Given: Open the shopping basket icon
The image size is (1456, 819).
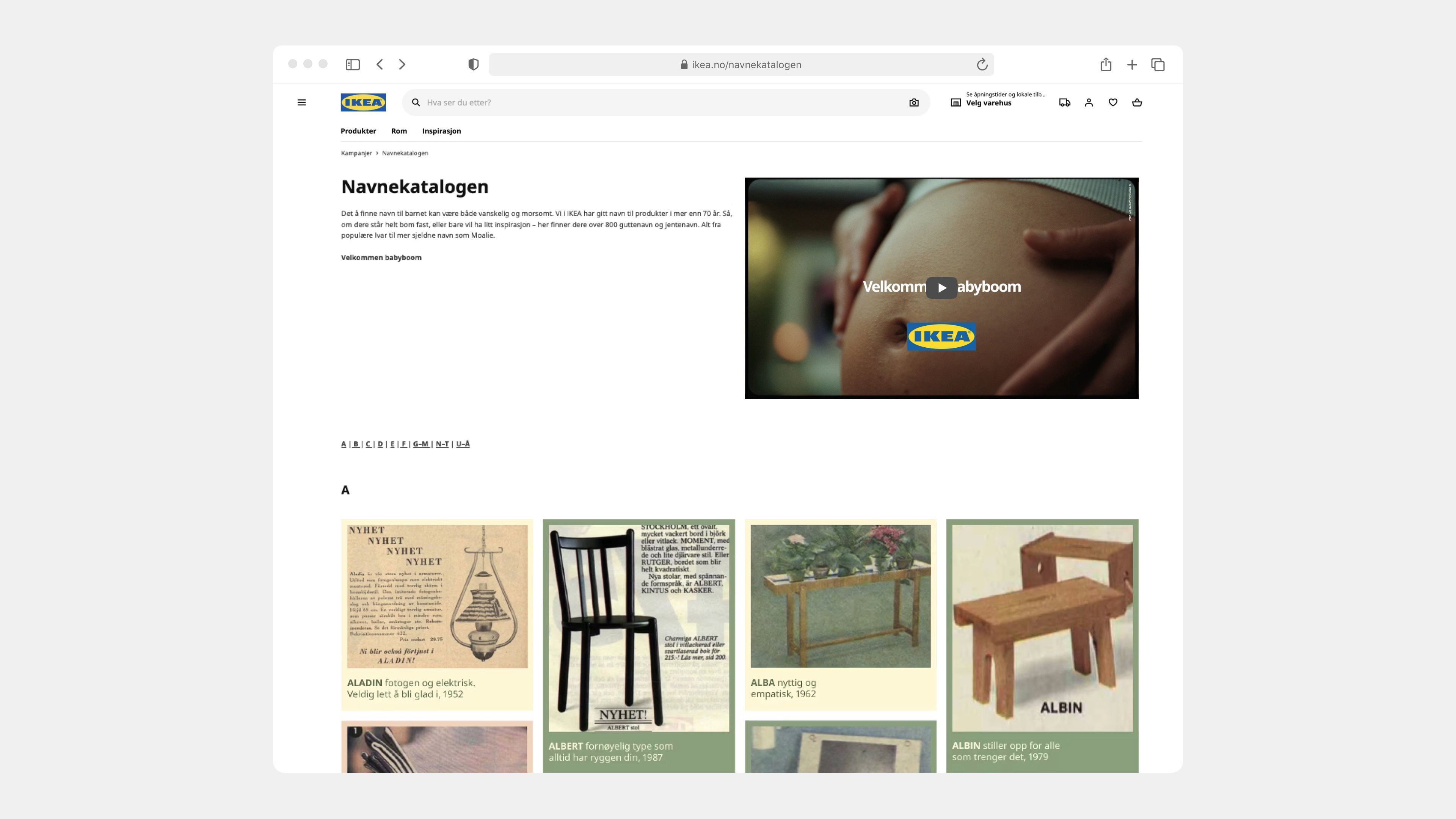Looking at the screenshot, I should [1137, 102].
